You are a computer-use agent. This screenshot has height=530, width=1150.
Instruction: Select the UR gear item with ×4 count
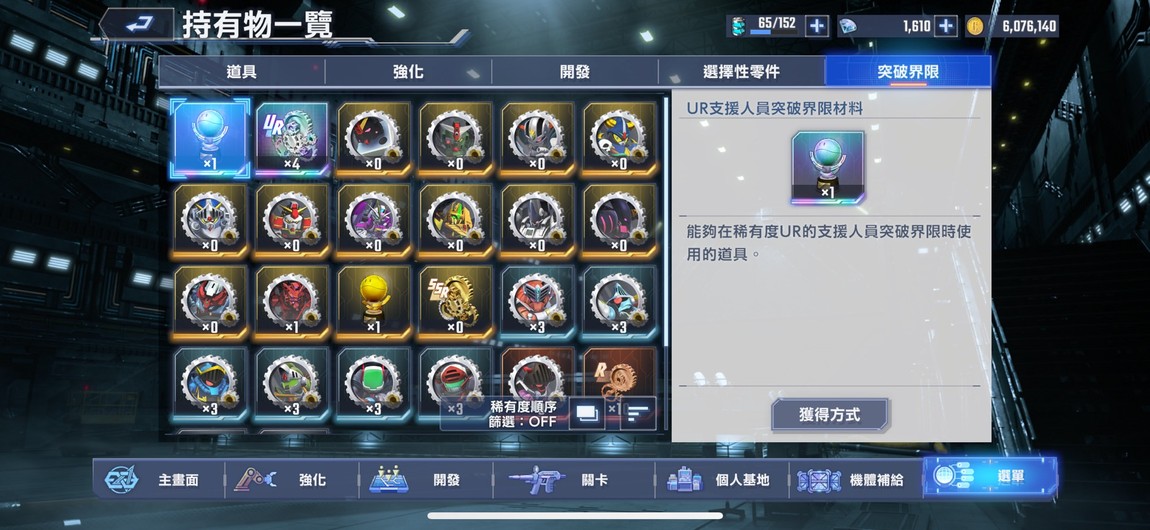pos(292,139)
